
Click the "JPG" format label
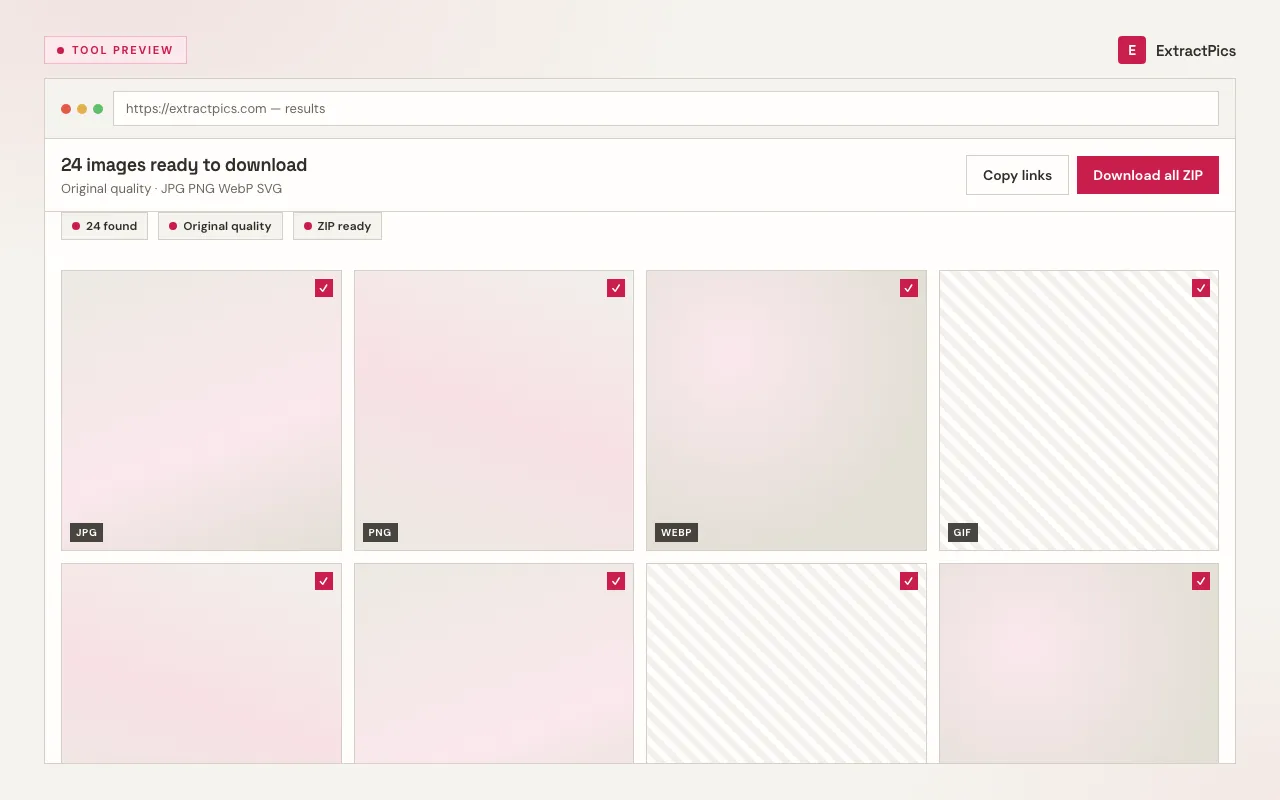tap(87, 533)
